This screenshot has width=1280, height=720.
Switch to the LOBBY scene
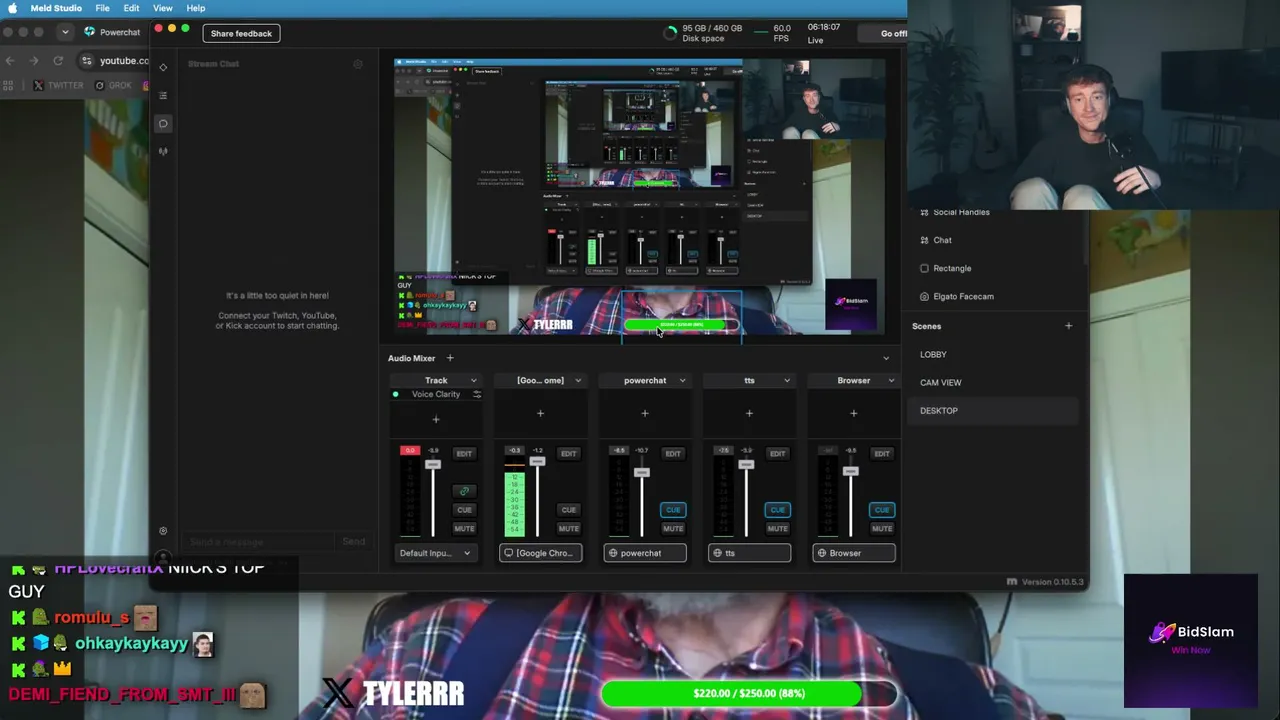coord(933,354)
